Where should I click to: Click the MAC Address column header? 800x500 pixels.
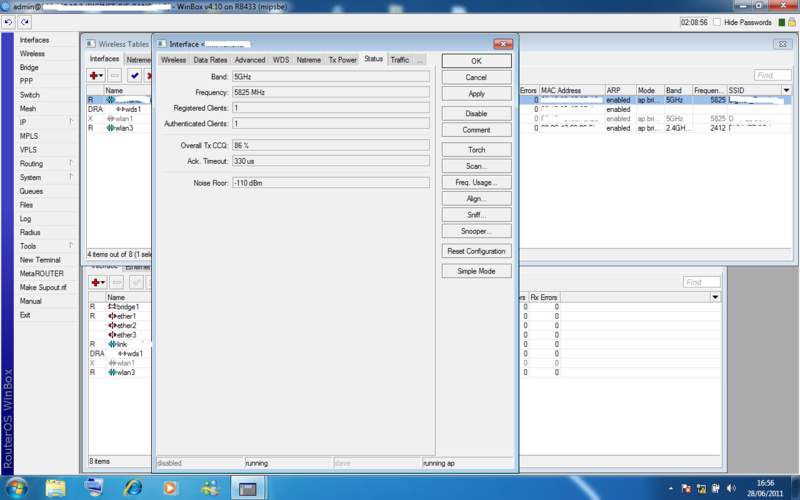pos(572,90)
